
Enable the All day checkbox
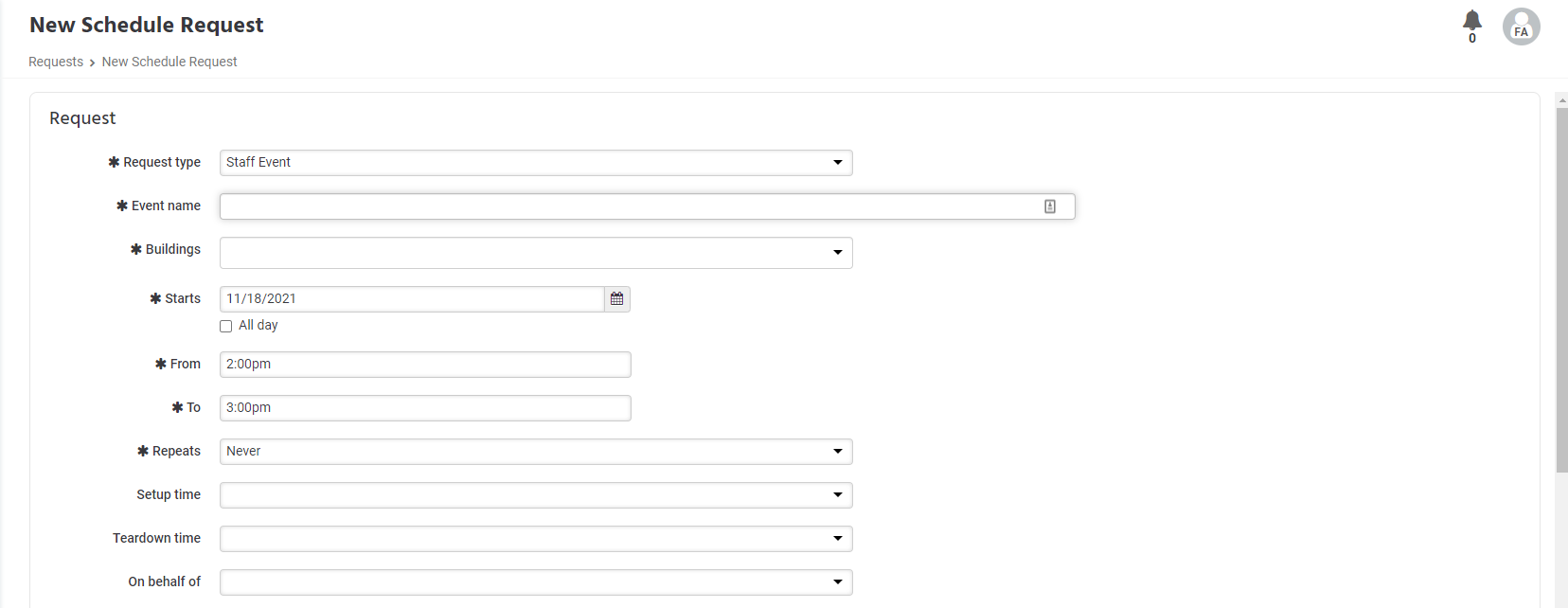(225, 326)
